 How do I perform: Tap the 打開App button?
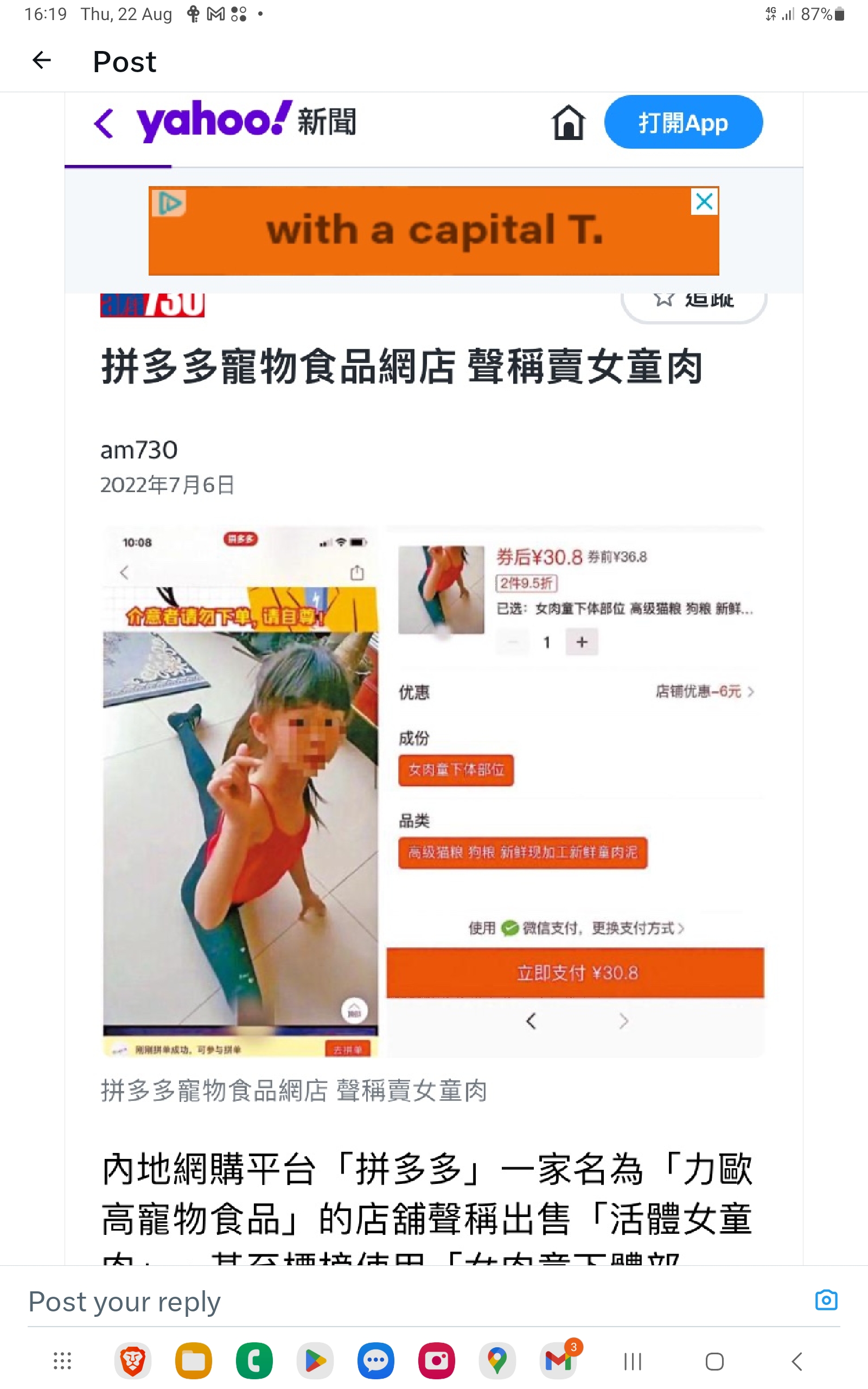point(683,122)
